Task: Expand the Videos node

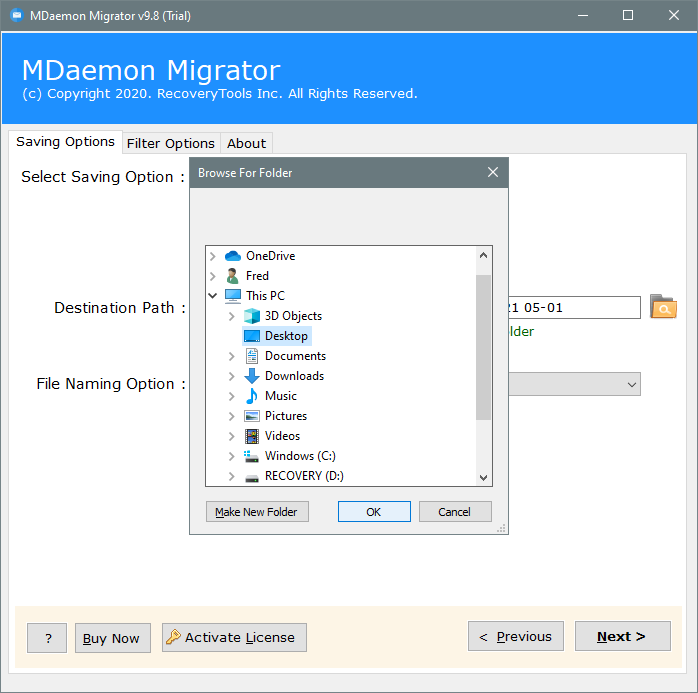Action: coord(231,436)
